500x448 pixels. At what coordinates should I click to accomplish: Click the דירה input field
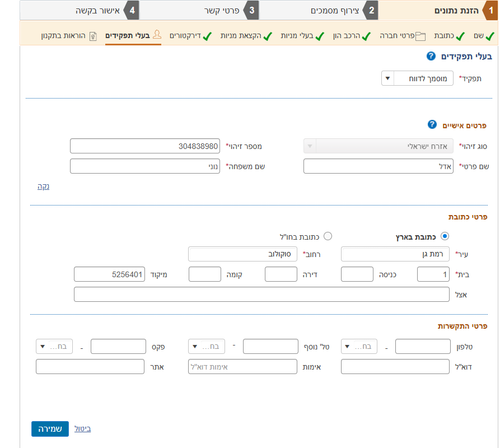click(x=281, y=274)
